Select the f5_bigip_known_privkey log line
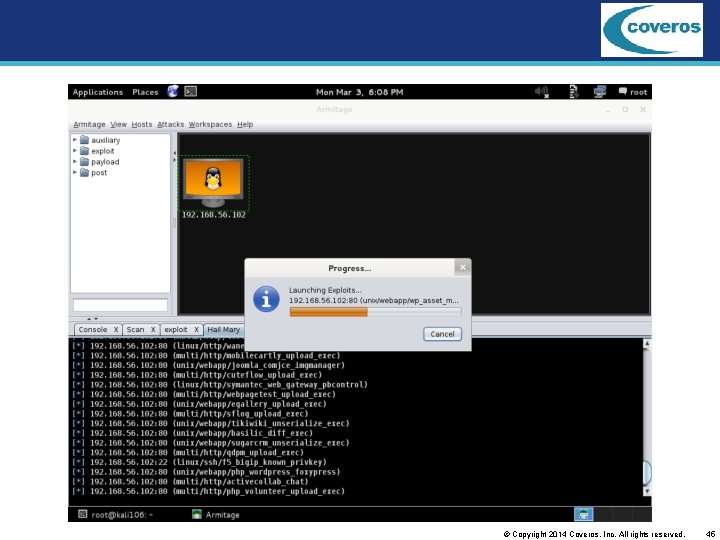 [199, 462]
